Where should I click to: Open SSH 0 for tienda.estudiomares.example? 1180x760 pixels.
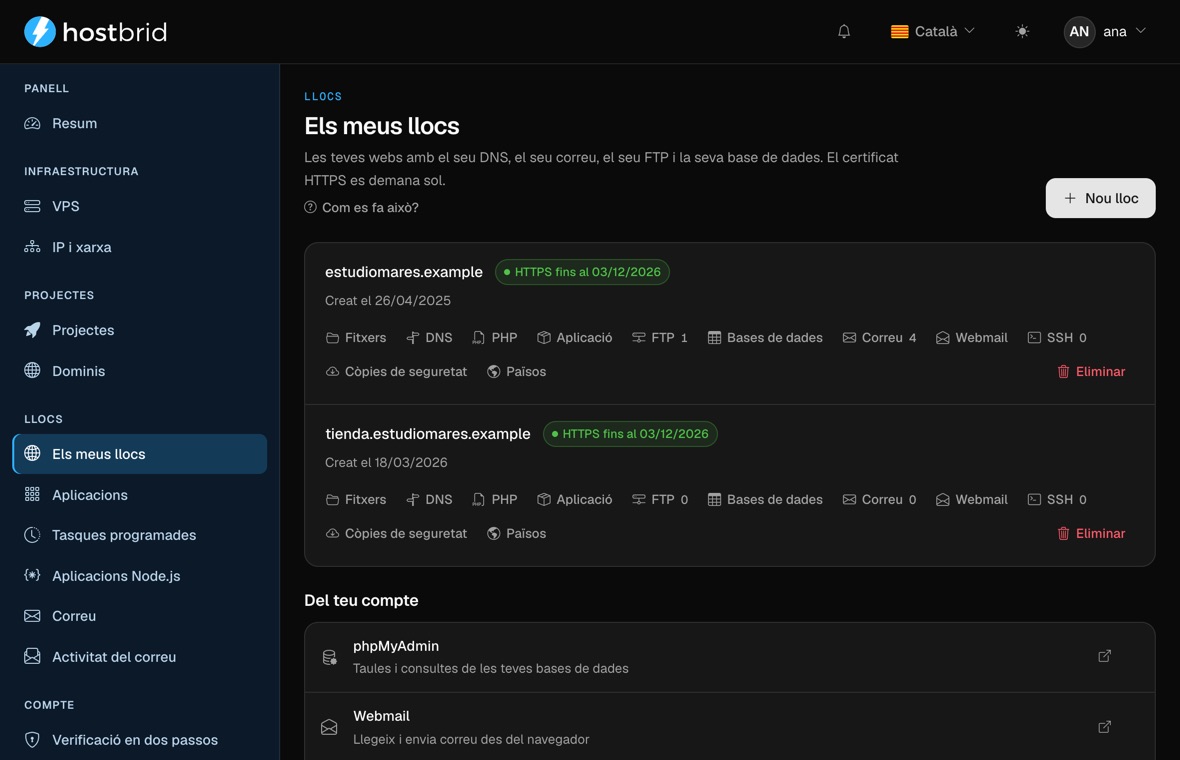pos(1057,500)
